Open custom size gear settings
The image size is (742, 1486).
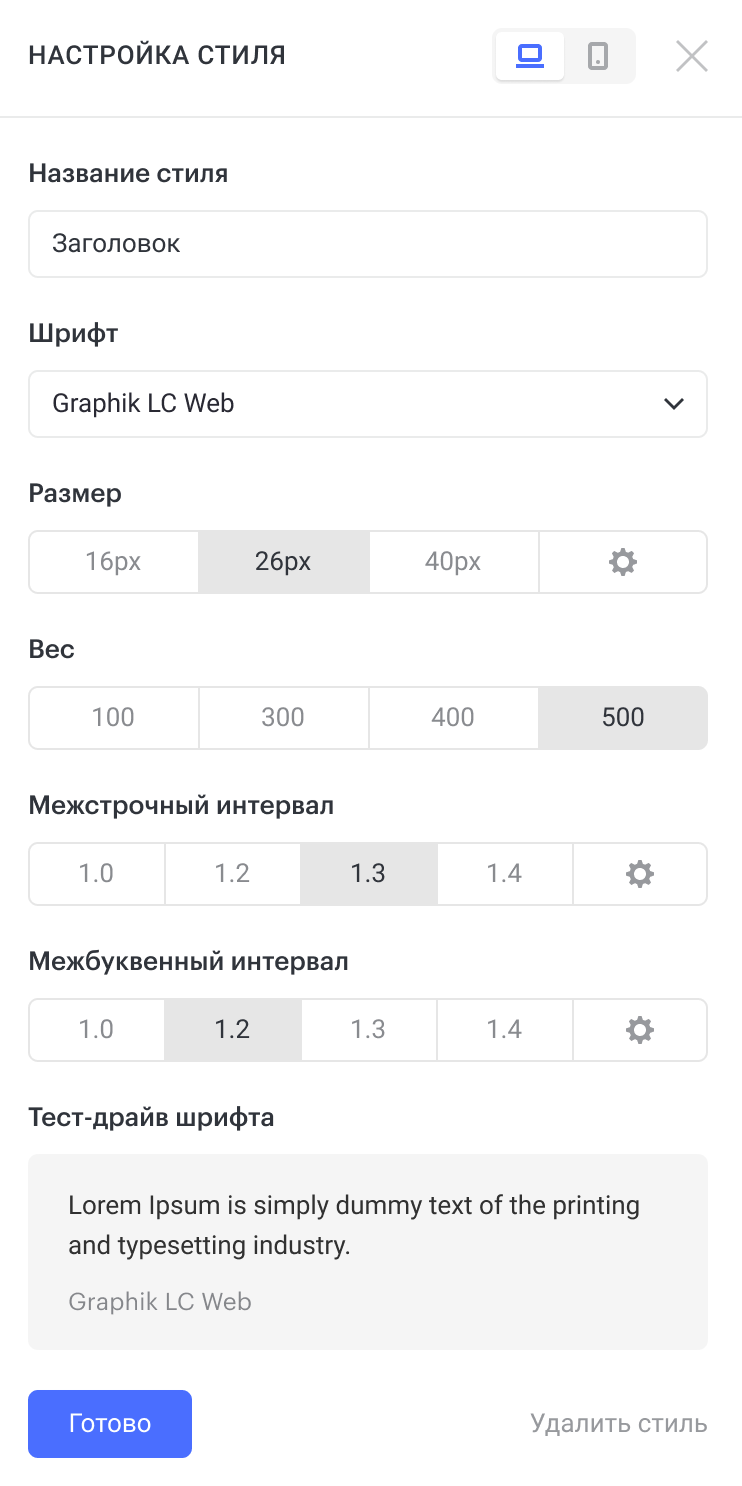(x=622, y=562)
